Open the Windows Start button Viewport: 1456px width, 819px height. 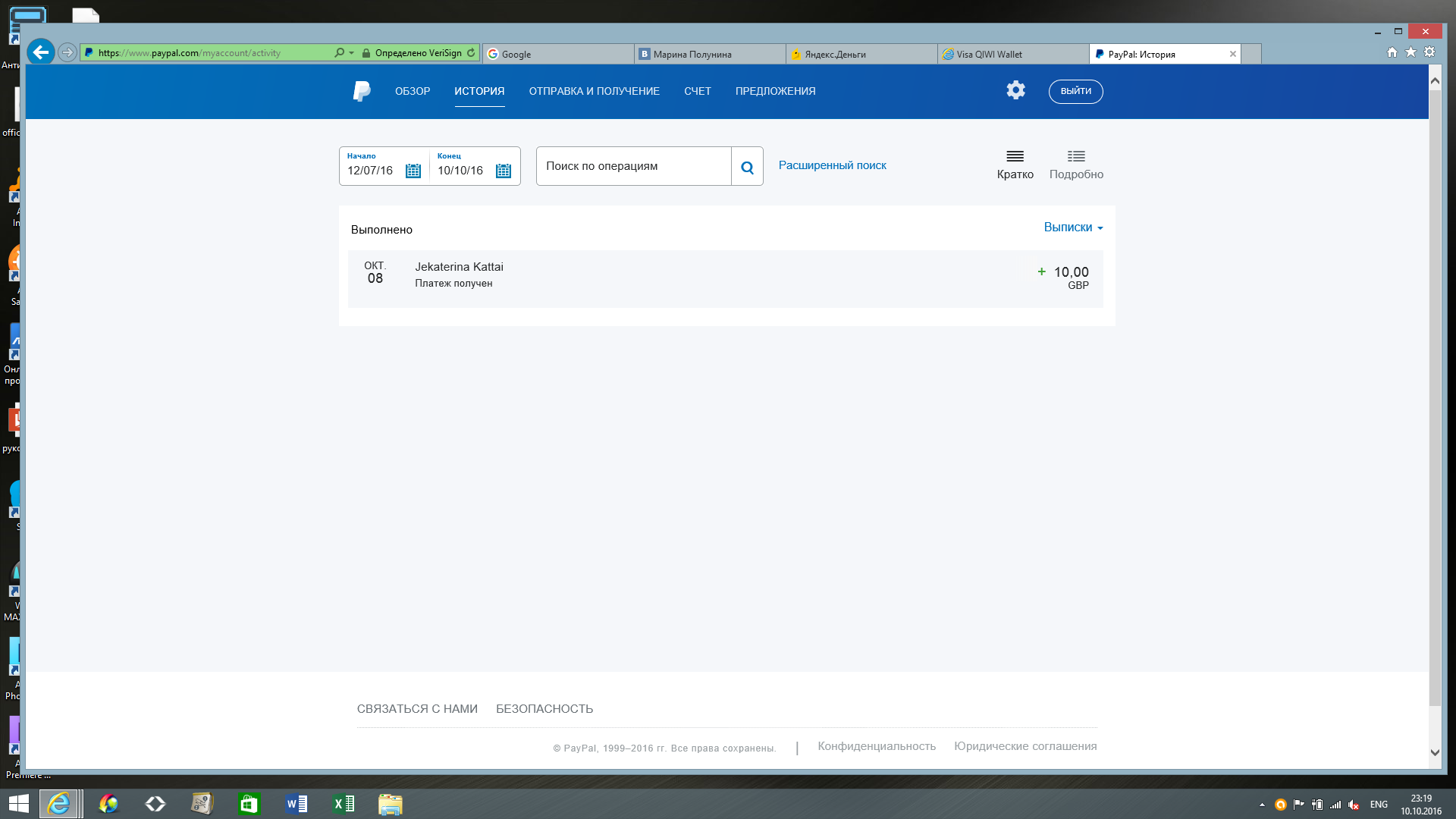coord(18,804)
